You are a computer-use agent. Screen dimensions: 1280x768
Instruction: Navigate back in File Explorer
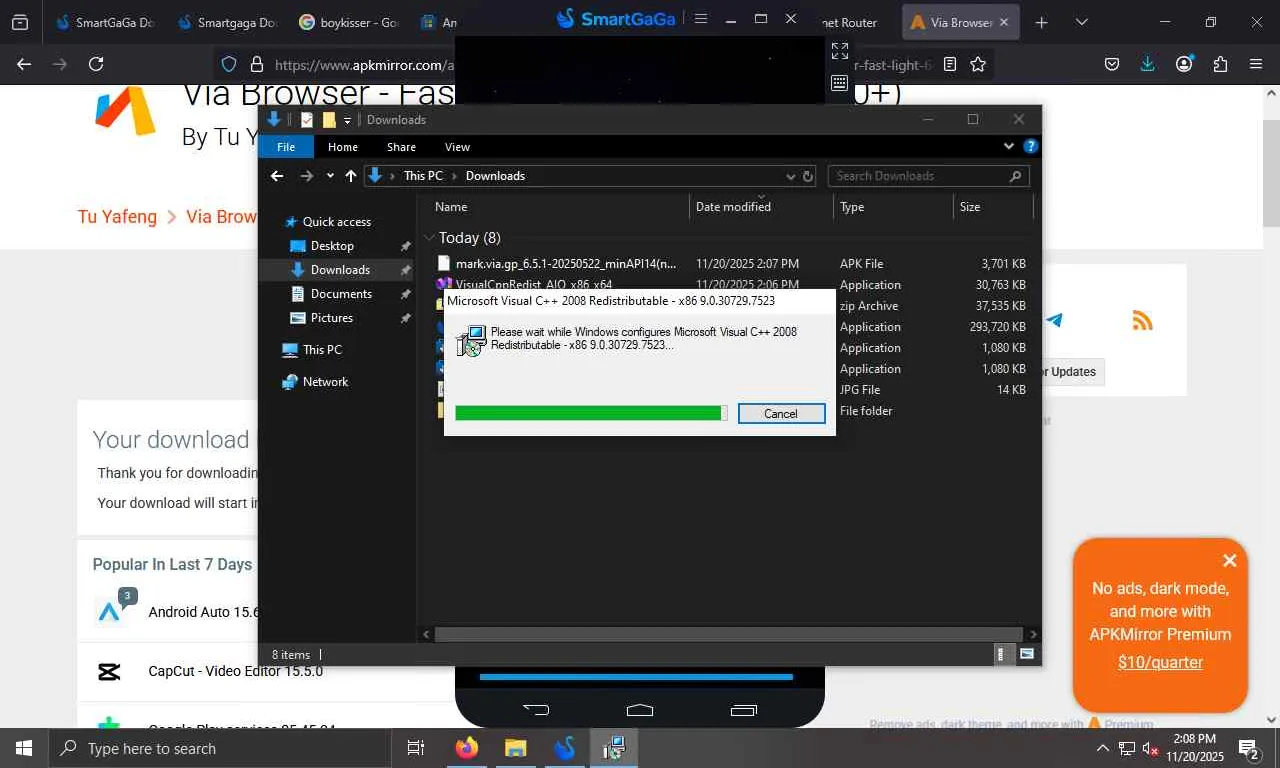[x=277, y=176]
